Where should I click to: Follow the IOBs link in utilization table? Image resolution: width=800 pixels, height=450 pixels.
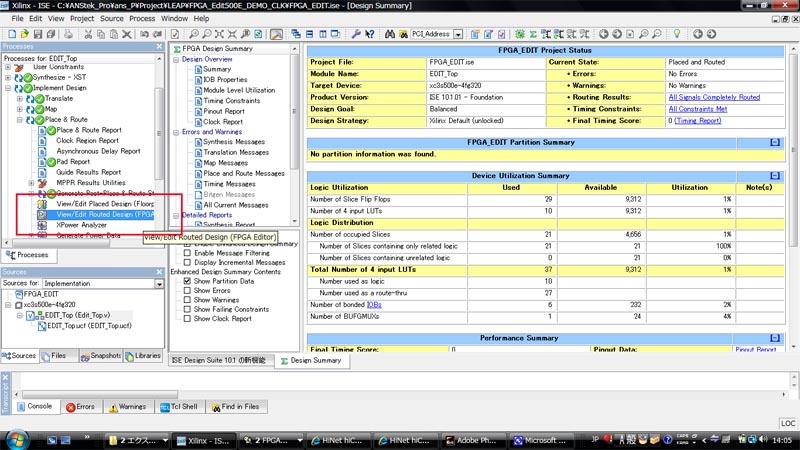click(x=374, y=305)
